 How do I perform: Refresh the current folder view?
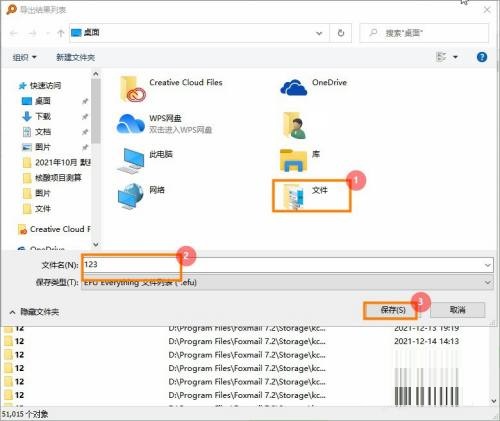(341, 33)
